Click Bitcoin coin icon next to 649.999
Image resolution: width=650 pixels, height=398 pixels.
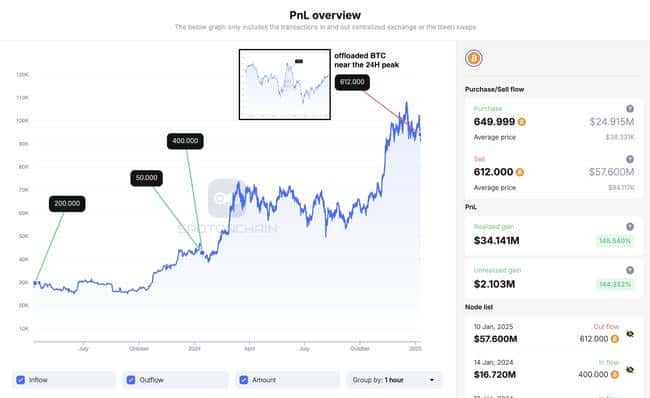click(521, 122)
